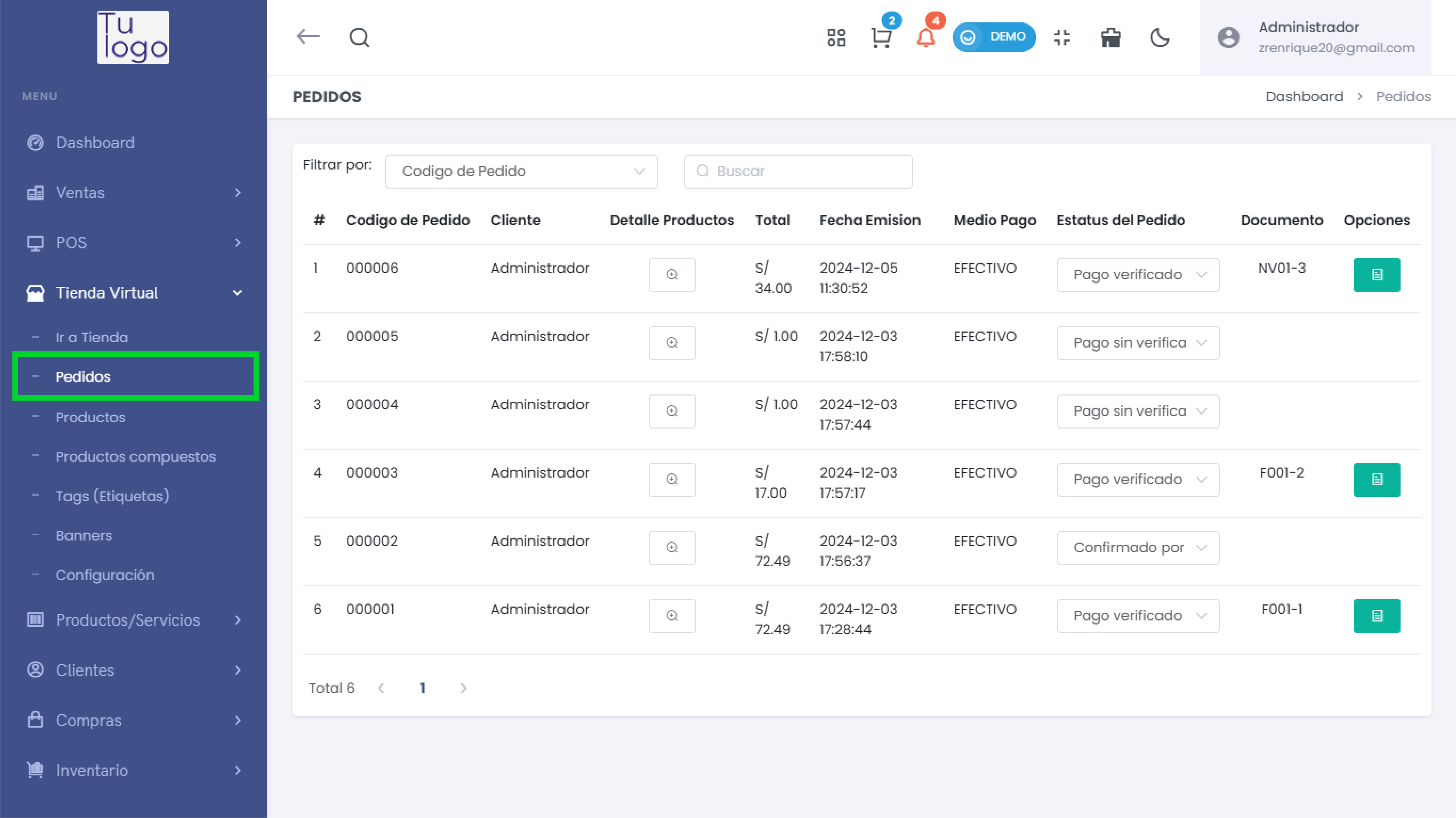Click page 1 in pagination
This screenshot has width=1456, height=818.
[422, 688]
